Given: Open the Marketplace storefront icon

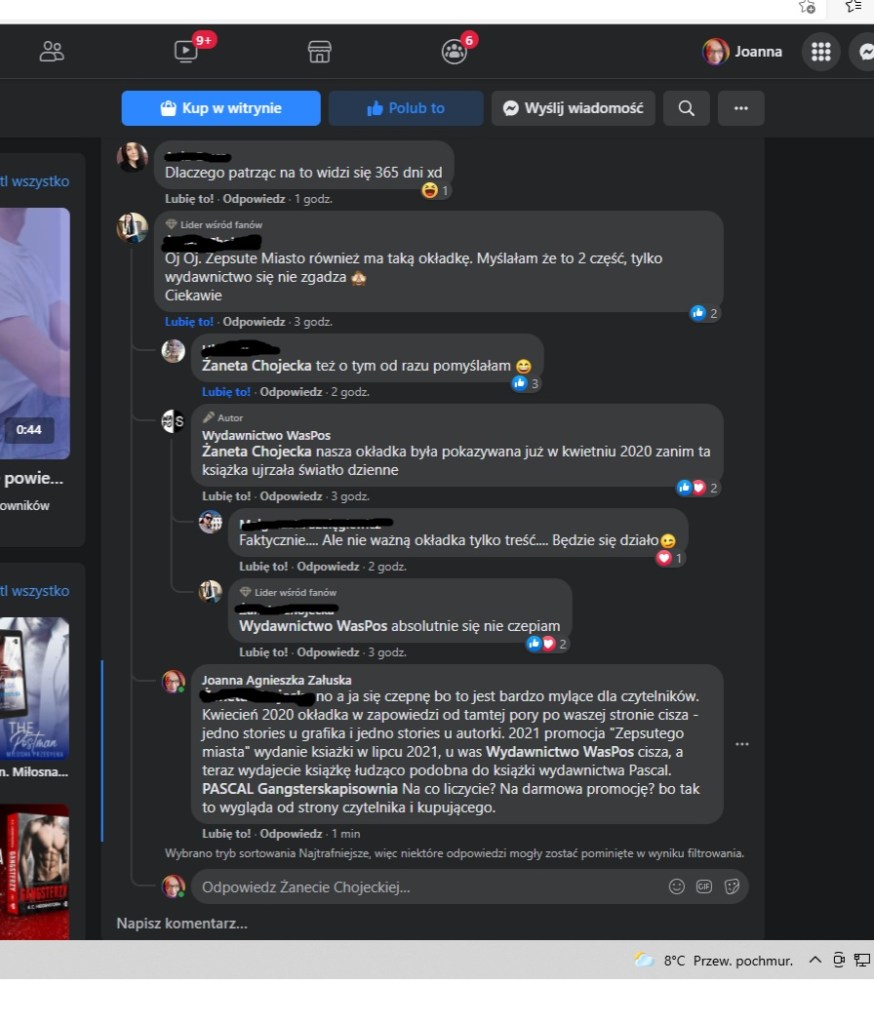Looking at the screenshot, I should coord(319,51).
